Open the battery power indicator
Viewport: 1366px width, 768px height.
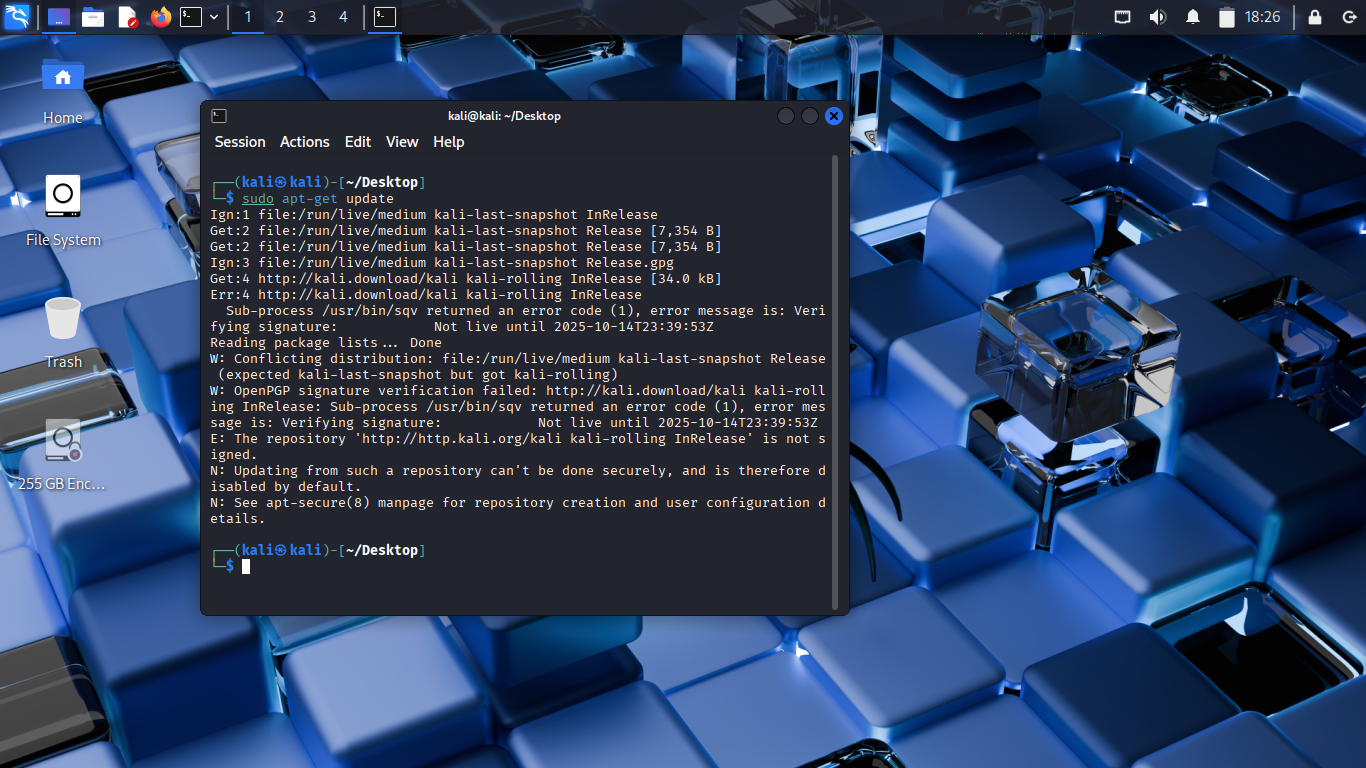[1227, 17]
